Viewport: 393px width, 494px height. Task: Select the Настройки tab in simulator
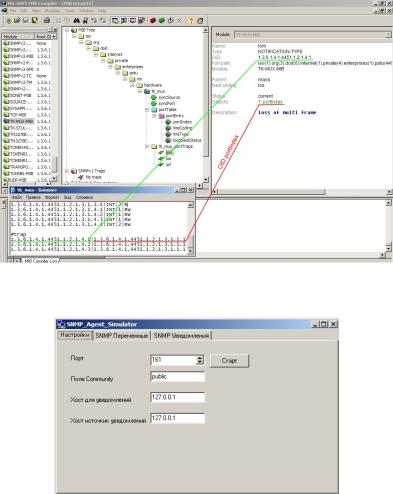pyautogui.click(x=75, y=335)
